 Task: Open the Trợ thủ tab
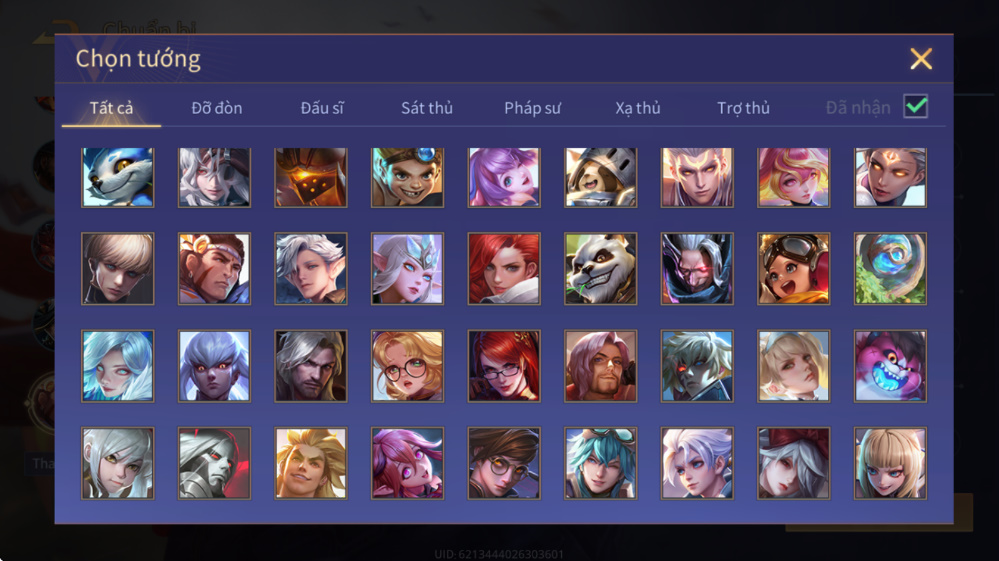pyautogui.click(x=744, y=108)
